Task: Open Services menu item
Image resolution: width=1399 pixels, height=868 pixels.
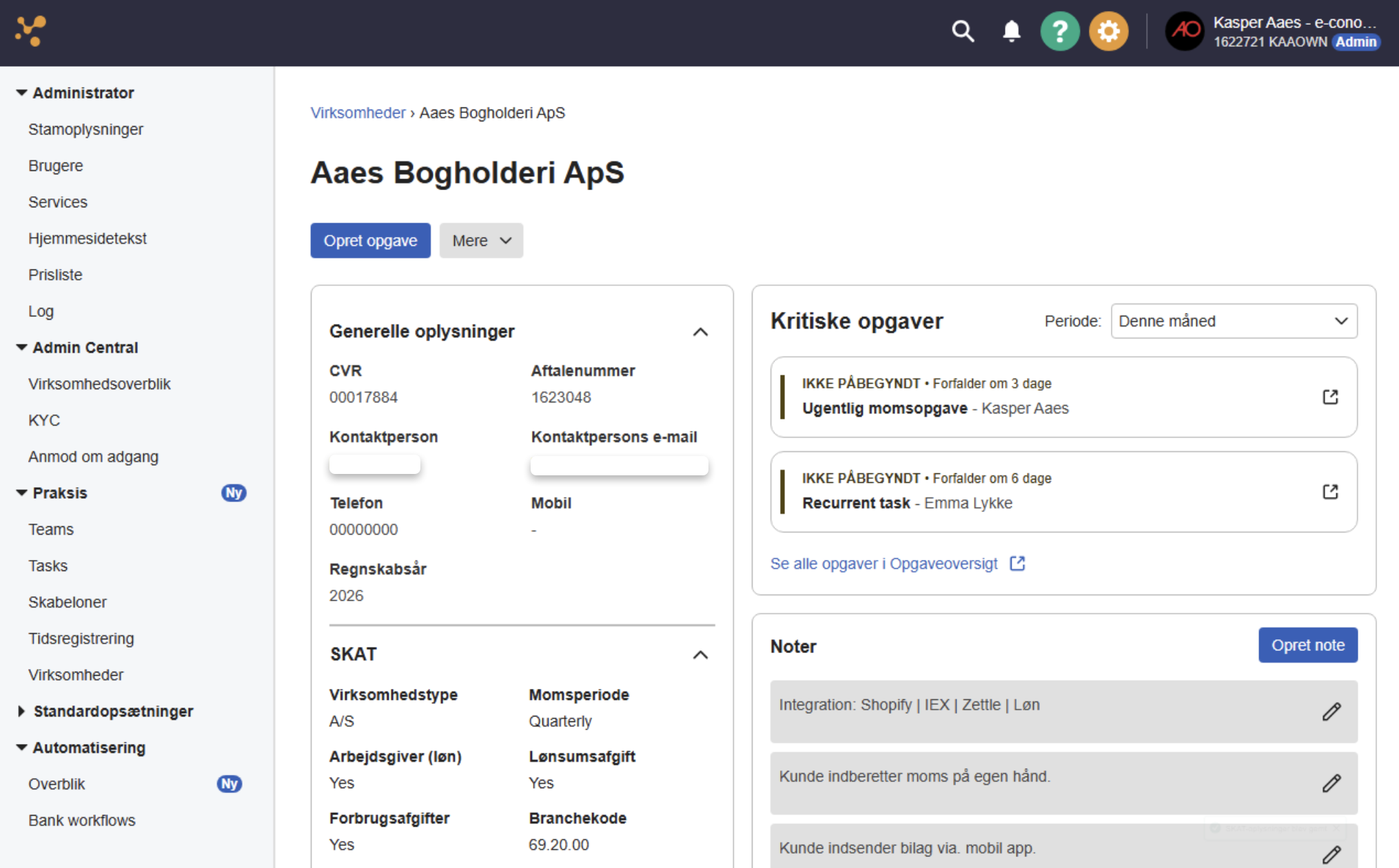Action: click(58, 203)
